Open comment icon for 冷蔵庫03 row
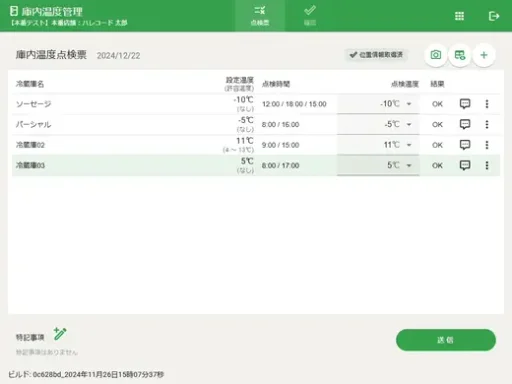512x384 pixels. [465, 165]
